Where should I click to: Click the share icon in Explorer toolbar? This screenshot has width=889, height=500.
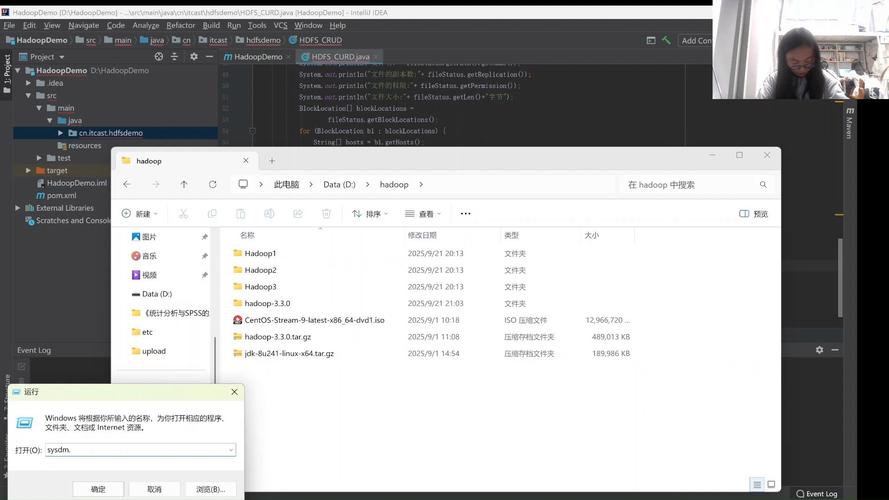pyautogui.click(x=298, y=214)
